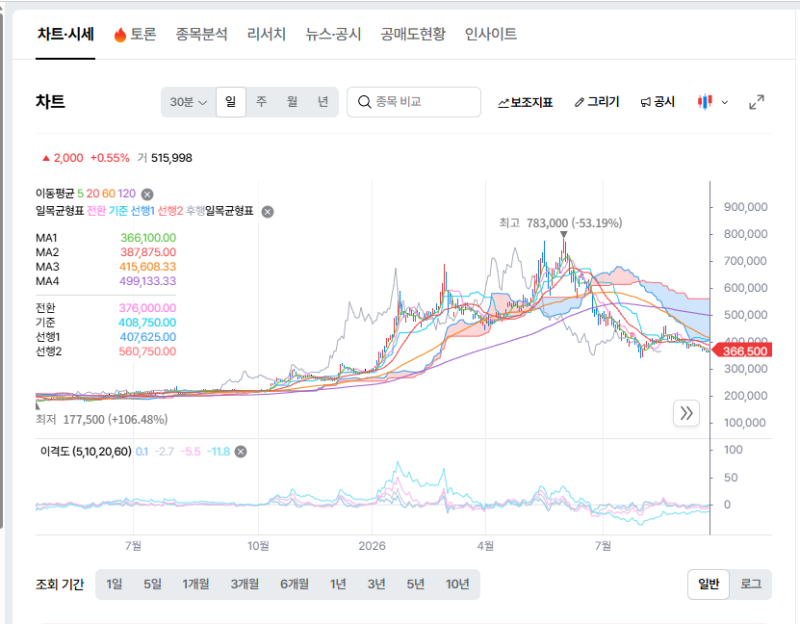Open the 공매도현황 tab

(x=413, y=34)
